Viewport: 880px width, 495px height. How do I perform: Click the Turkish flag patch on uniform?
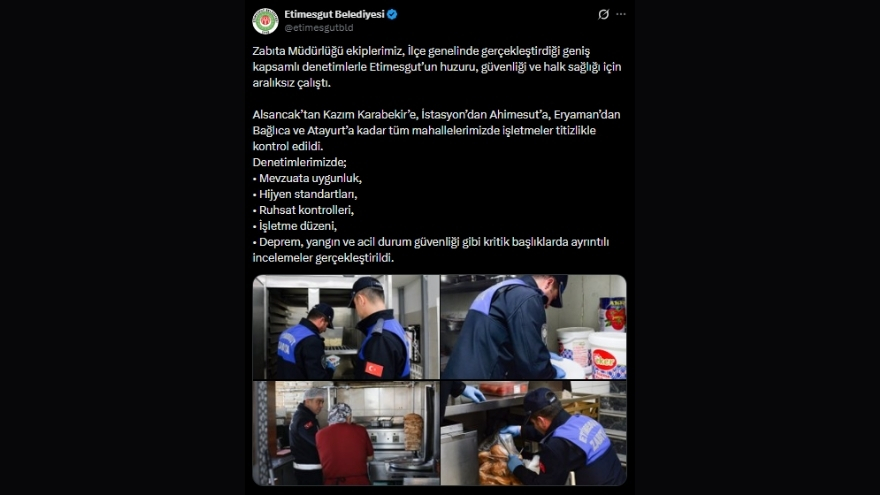click(x=374, y=369)
